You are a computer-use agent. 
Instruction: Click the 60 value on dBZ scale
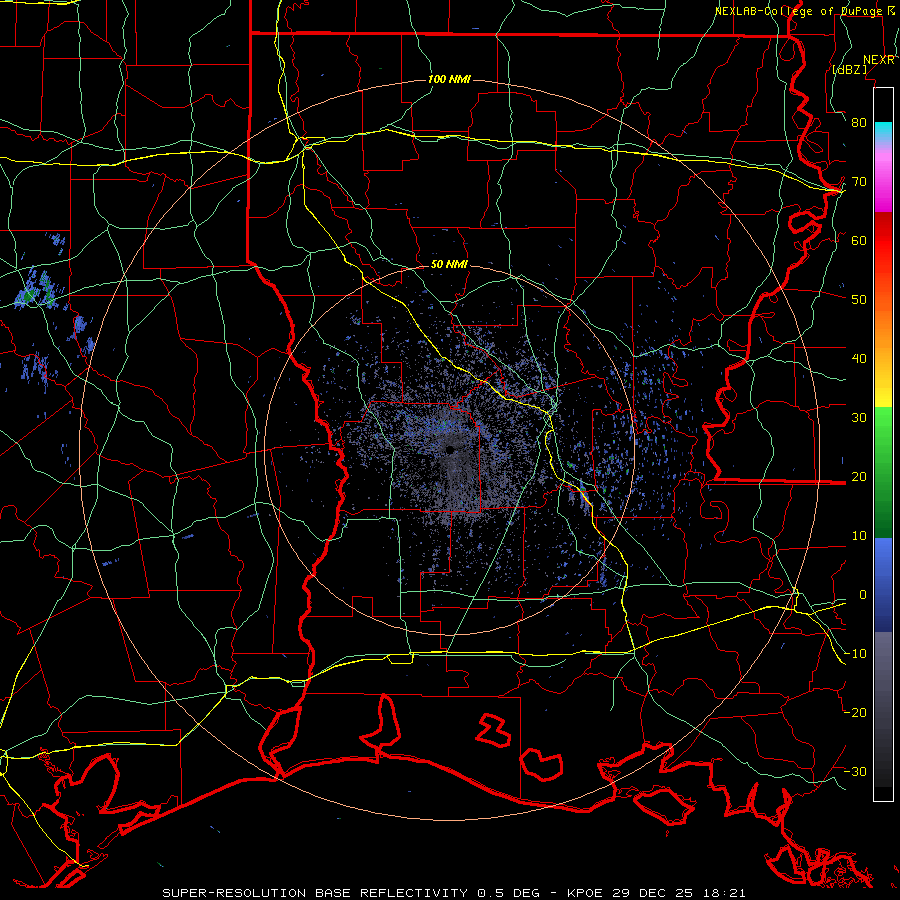point(859,240)
